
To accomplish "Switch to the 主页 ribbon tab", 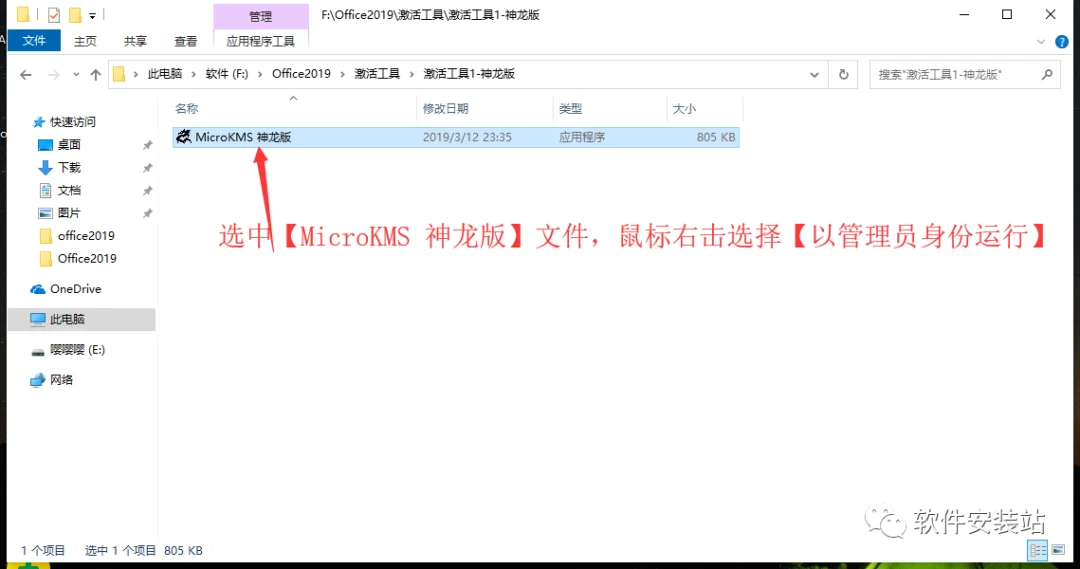I will [x=85, y=41].
